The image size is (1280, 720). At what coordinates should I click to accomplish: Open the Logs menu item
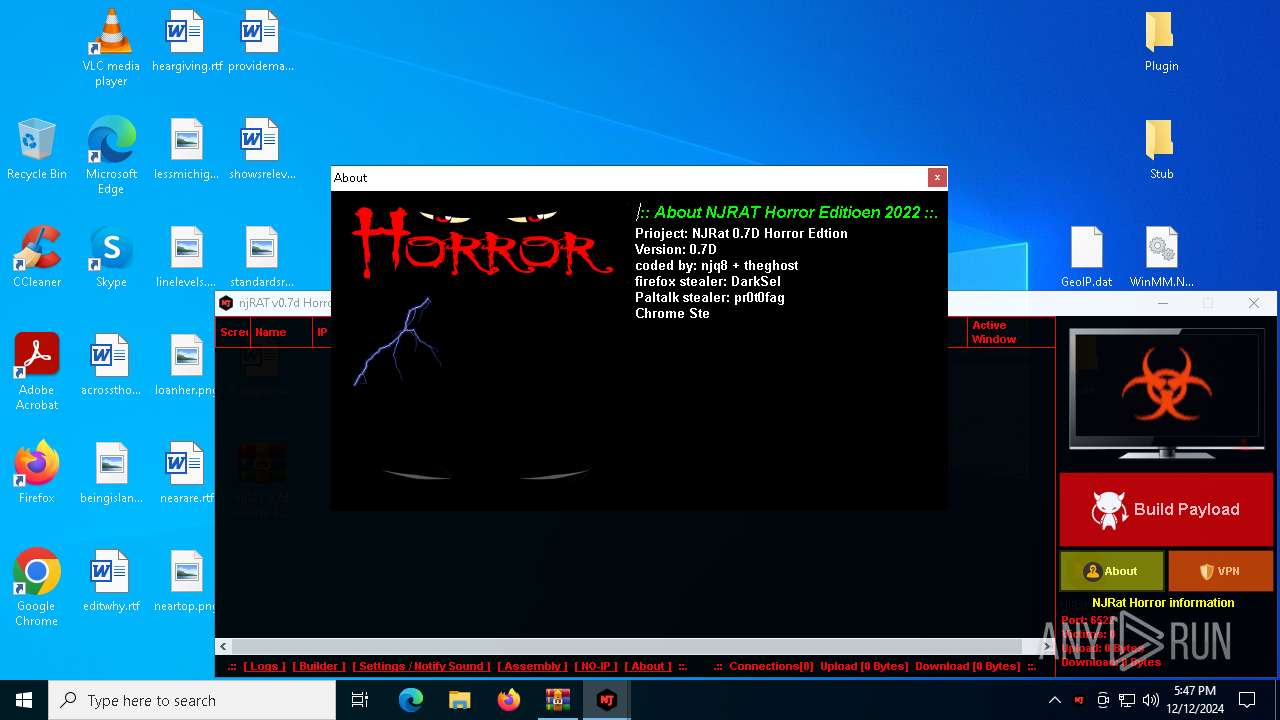click(x=264, y=666)
